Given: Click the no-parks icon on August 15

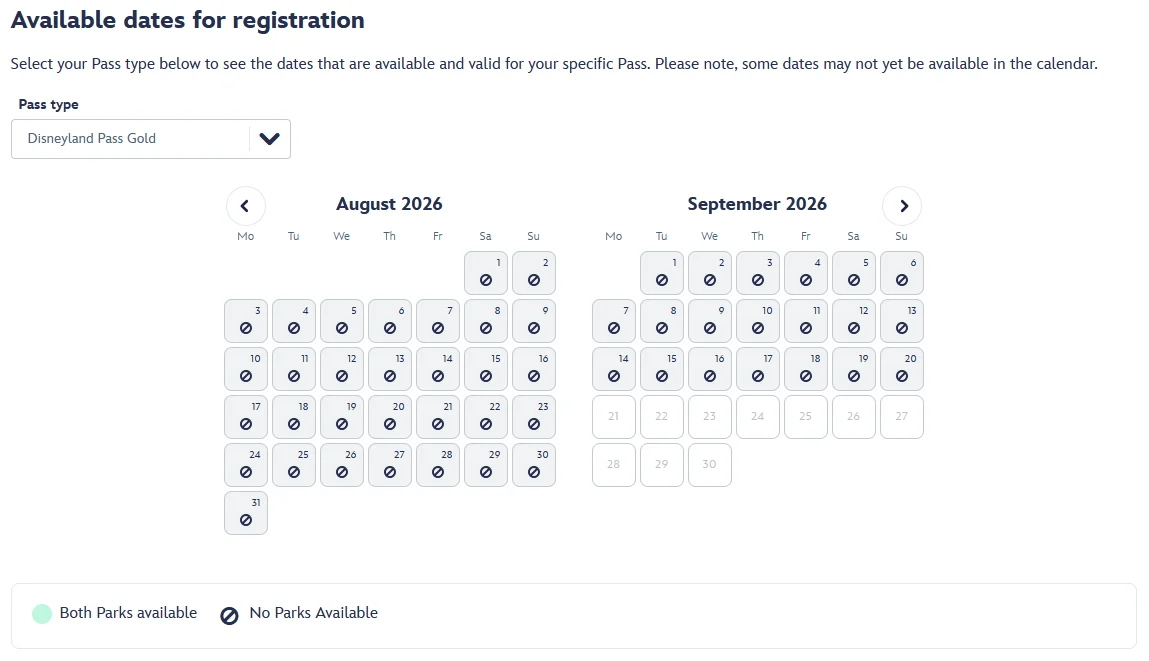Looking at the screenshot, I should (x=486, y=377).
